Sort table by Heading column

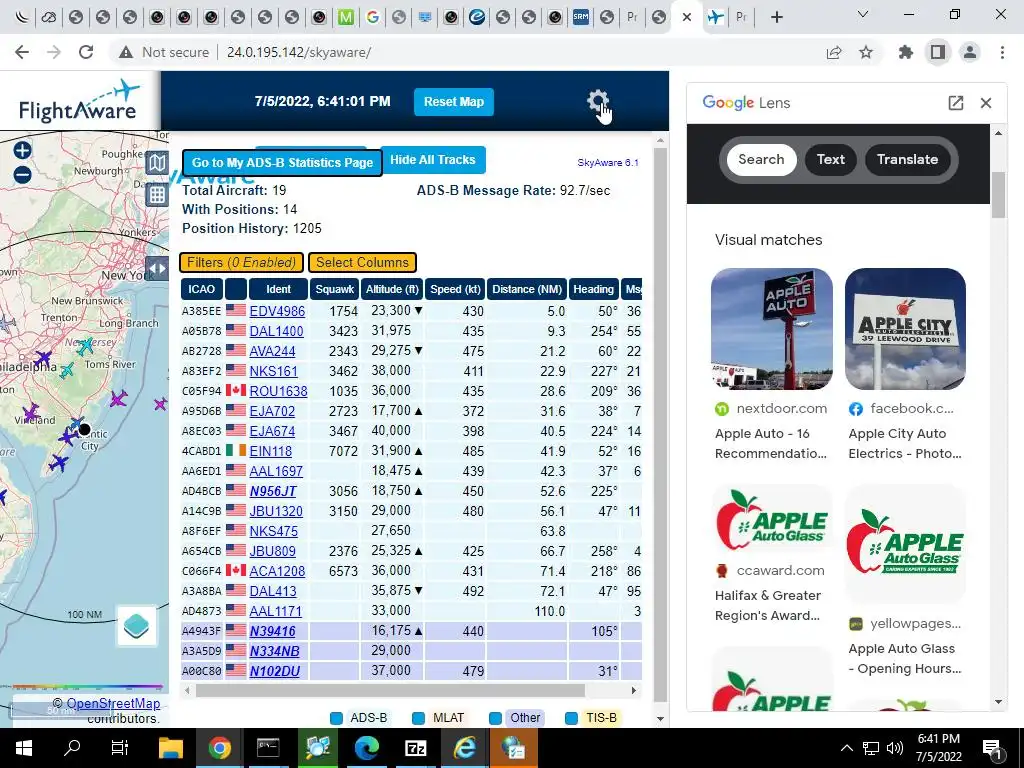pos(593,289)
